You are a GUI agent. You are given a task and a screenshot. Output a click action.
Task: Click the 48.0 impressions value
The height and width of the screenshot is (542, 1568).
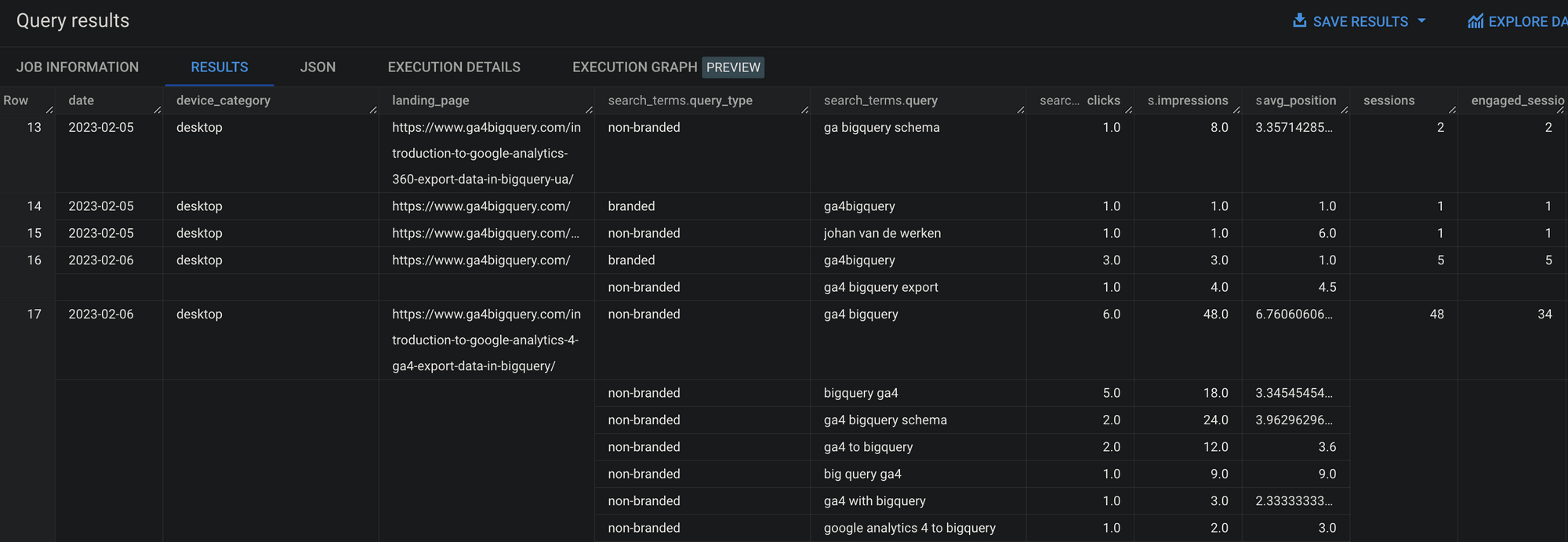click(x=1216, y=314)
